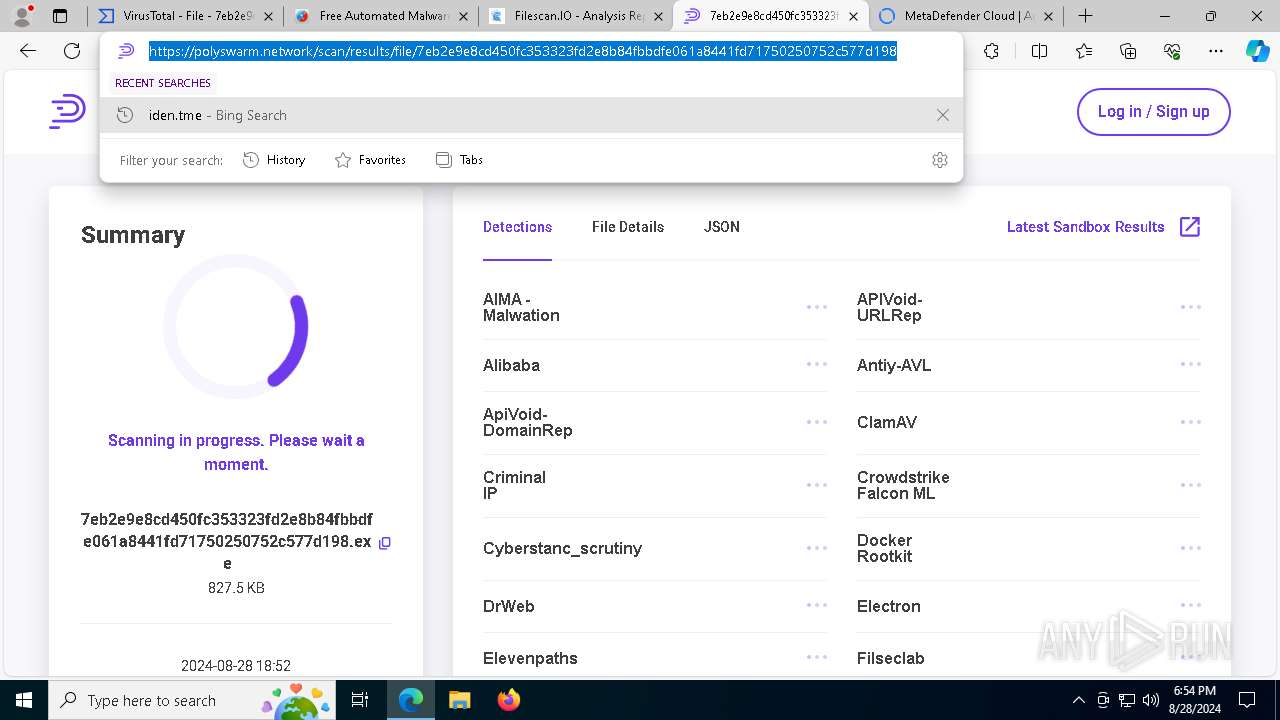Click the 827.5 KB file size
1280x720 pixels.
click(x=236, y=588)
